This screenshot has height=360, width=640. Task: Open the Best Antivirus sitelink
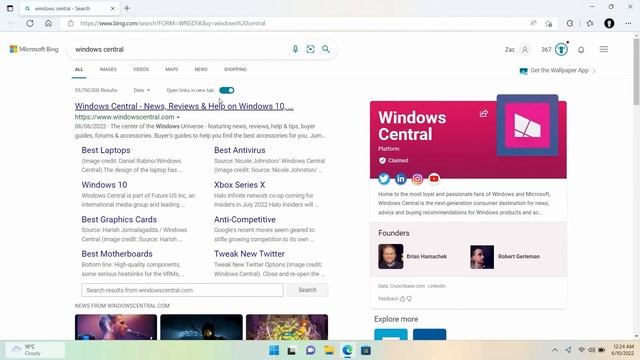pos(240,150)
